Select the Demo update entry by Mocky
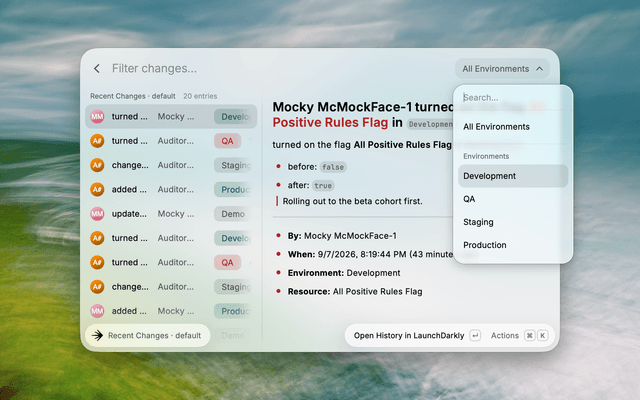 point(171,214)
